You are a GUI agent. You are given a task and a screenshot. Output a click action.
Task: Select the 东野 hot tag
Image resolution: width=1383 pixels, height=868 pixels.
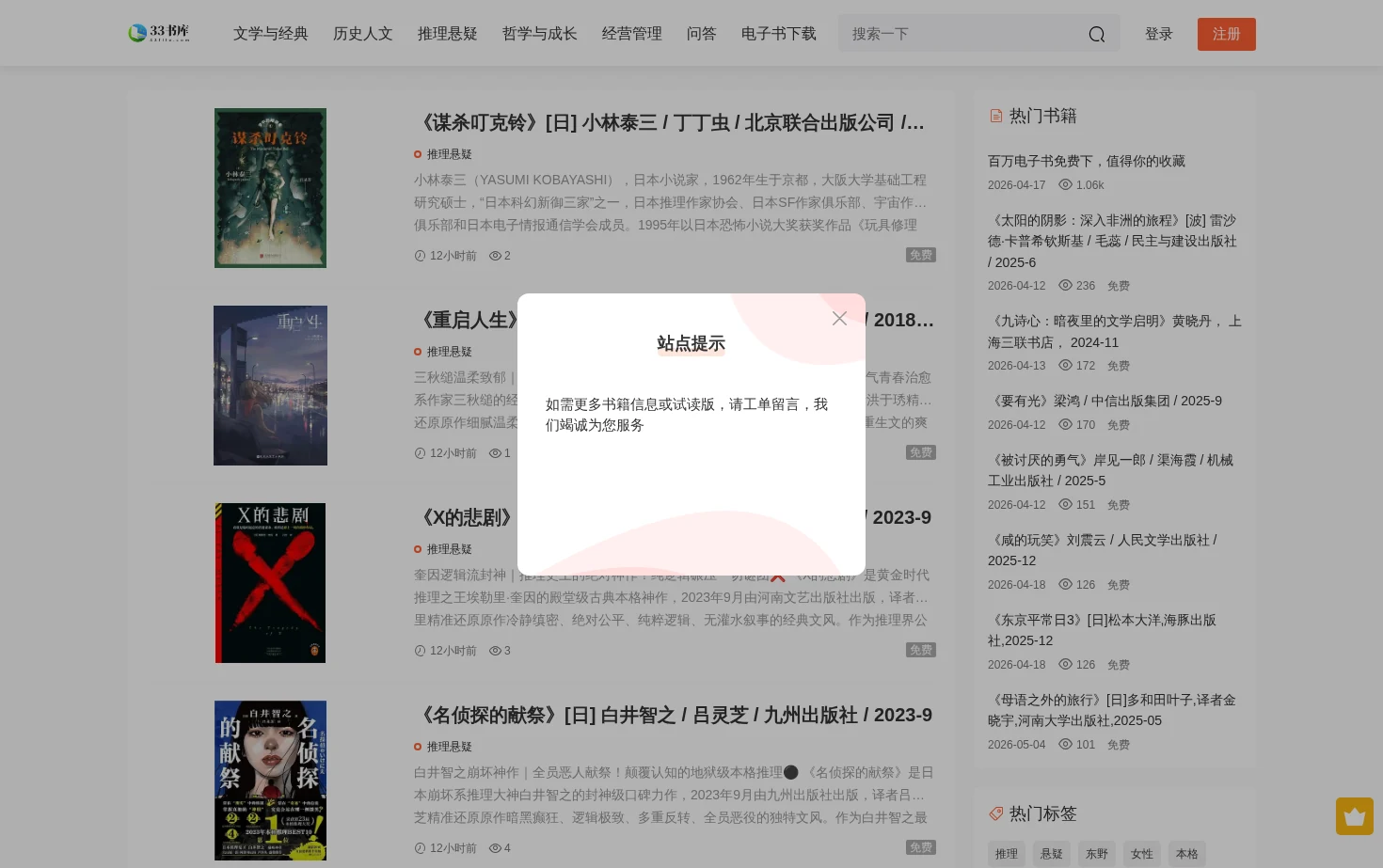(x=1097, y=854)
